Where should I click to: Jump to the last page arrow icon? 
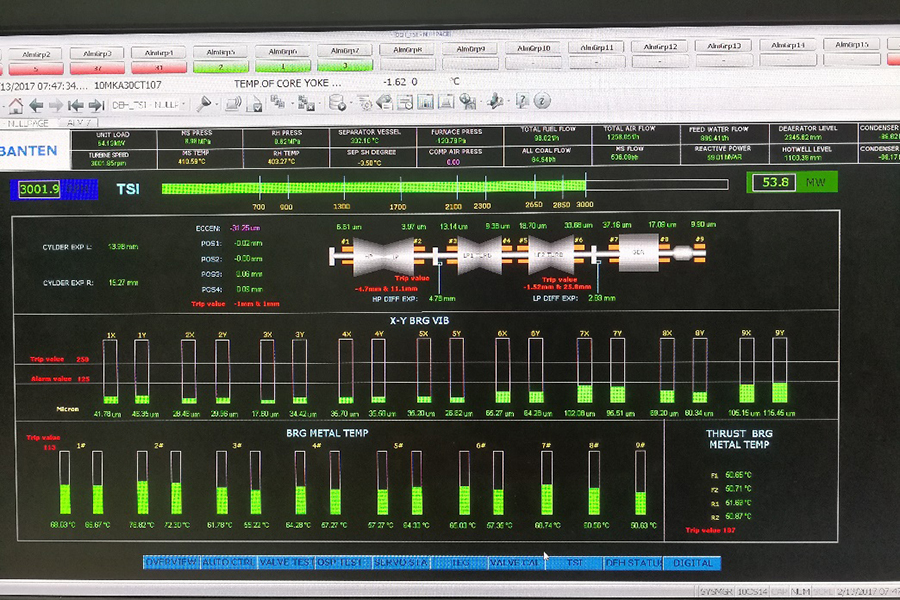point(96,104)
